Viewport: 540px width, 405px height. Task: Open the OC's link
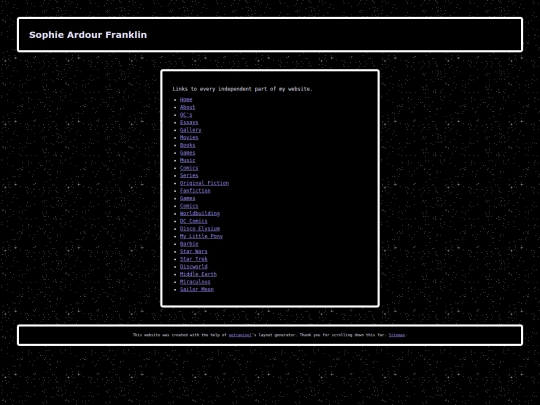click(x=186, y=115)
